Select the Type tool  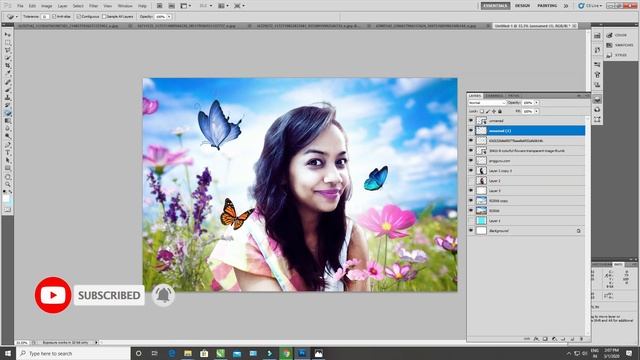click(x=8, y=152)
